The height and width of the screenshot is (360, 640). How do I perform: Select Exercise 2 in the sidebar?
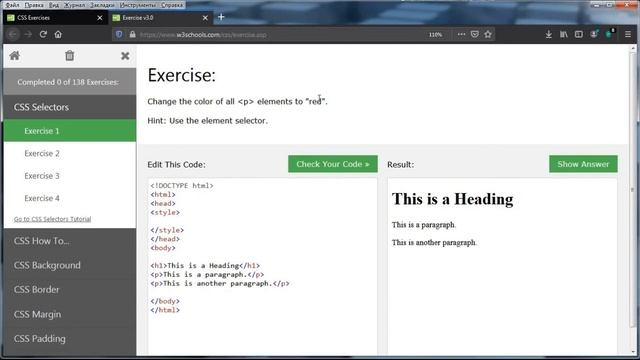pos(70,153)
